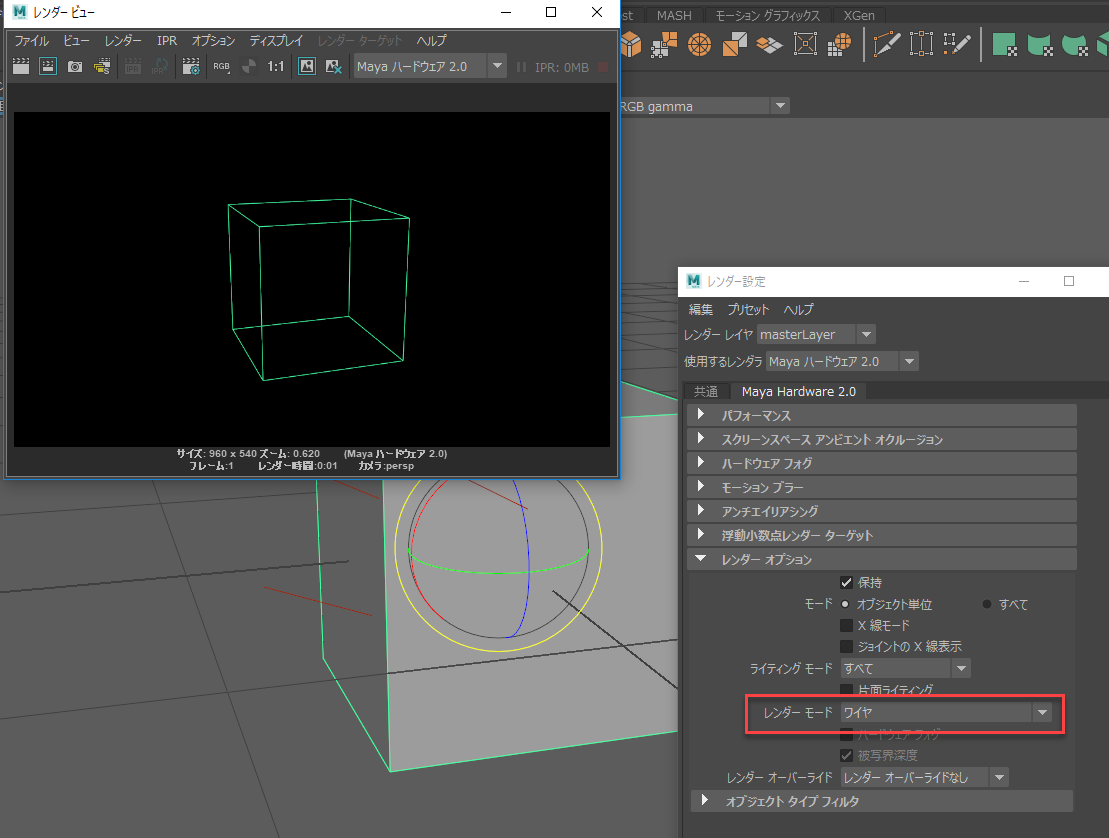Open the ファイル menu in Render View
1109x838 pixels.
[32, 41]
